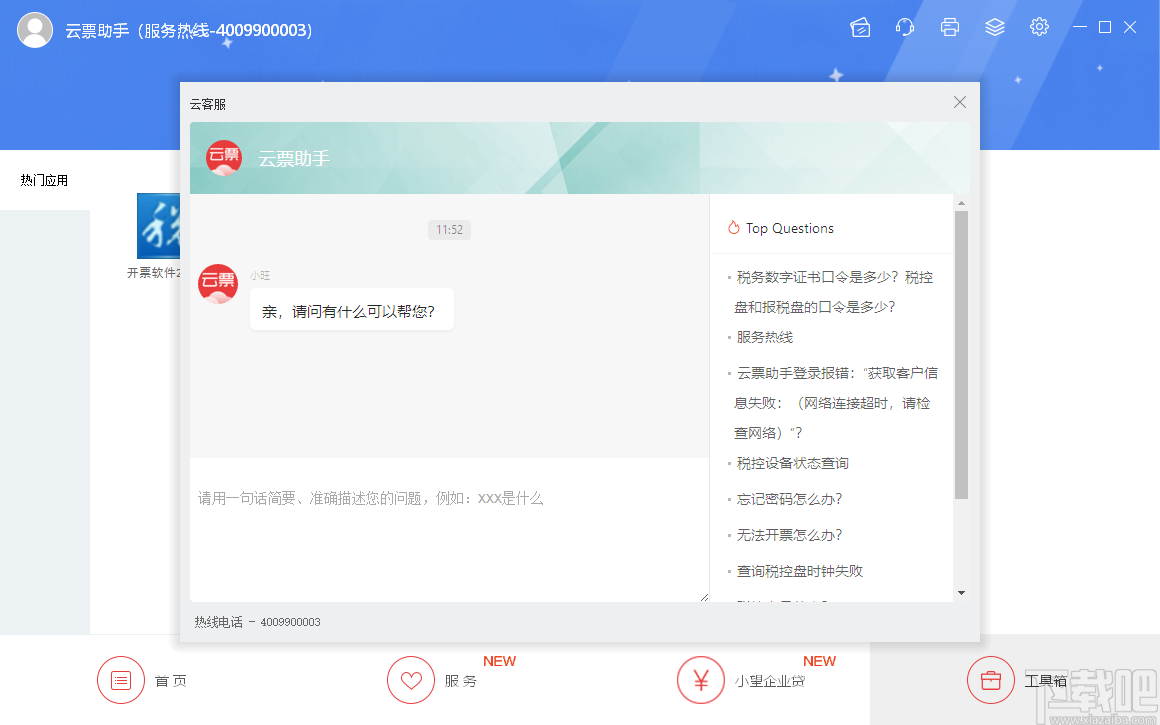1160x725 pixels.
Task: Click the questions panel scrollbar thumb
Action: [961, 355]
